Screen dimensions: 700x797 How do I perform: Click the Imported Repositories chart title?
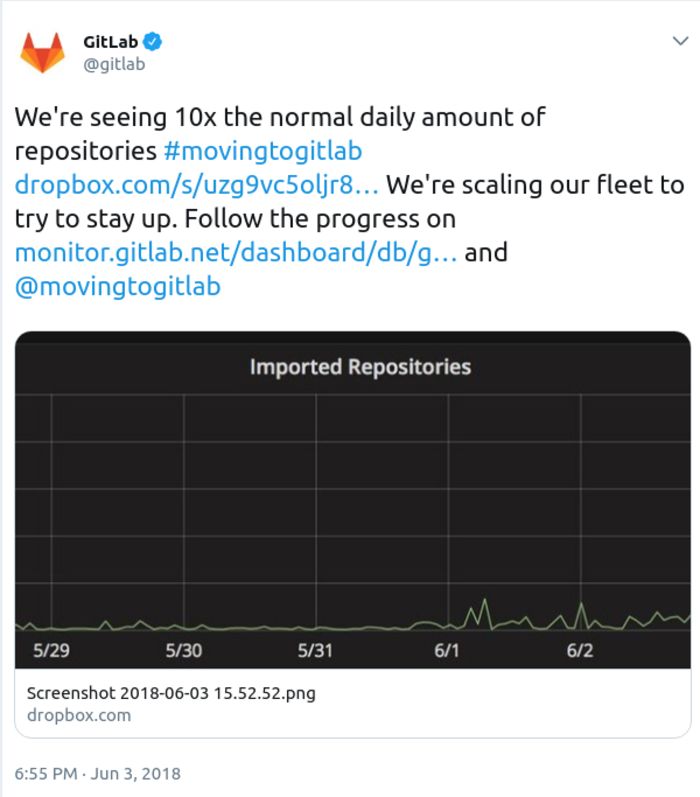coord(360,366)
